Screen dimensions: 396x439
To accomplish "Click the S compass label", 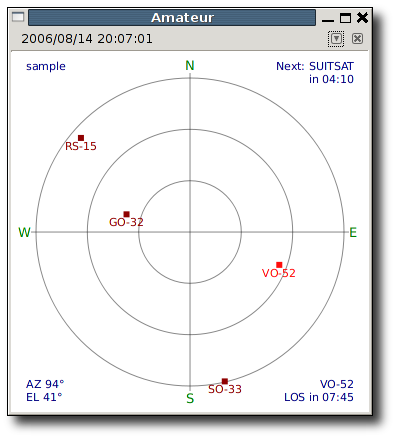I will (x=190, y=398).
